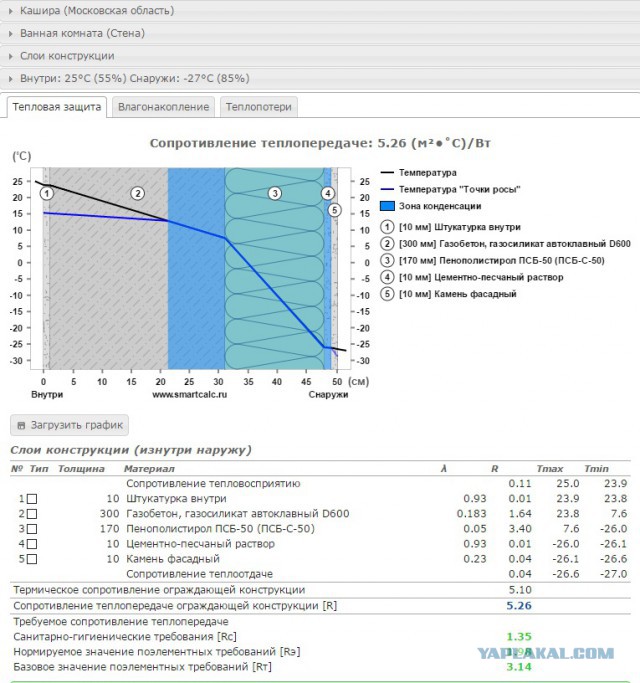
Task: Switch to the Тепловая защита tab
Action: tap(57, 107)
